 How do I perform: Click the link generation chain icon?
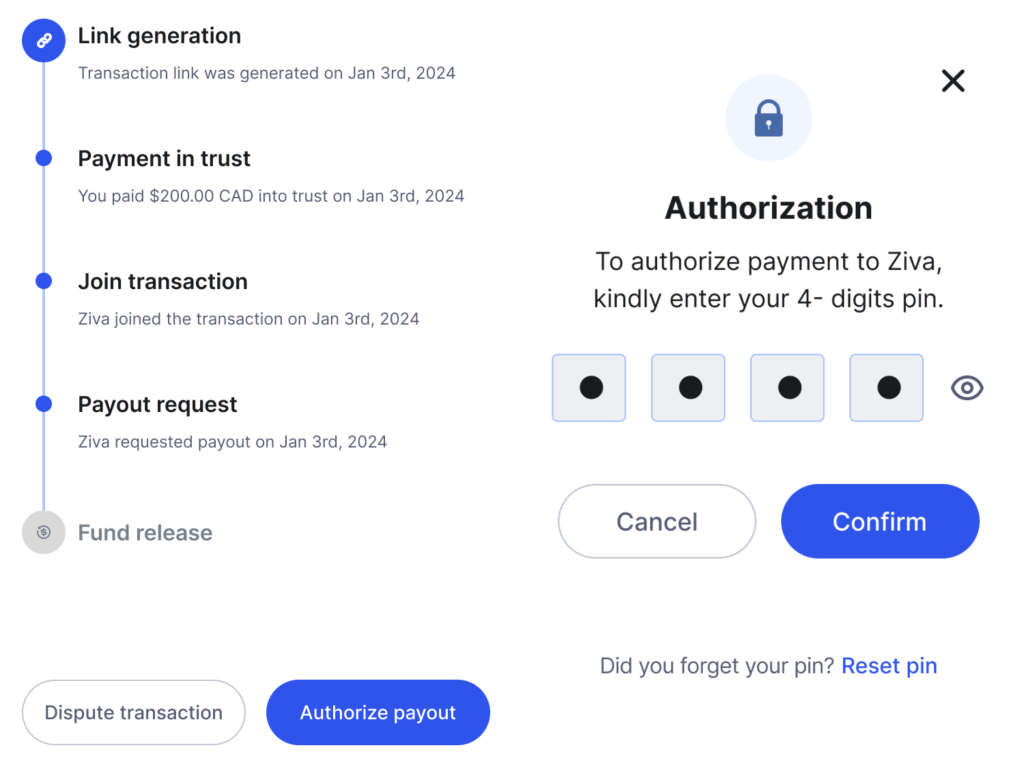point(44,40)
